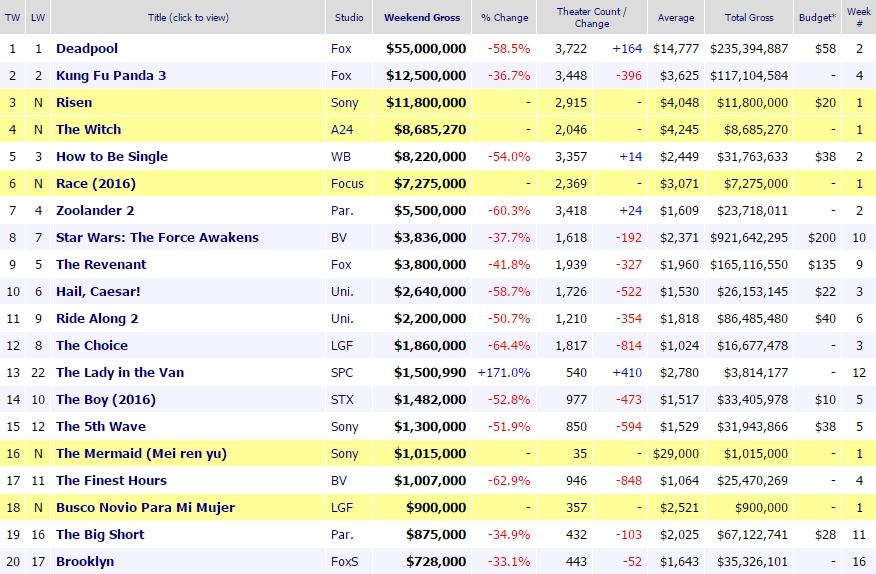Viewport: 876px width, 574px height.
Task: Open Race (2016) title link
Action: click(96, 183)
